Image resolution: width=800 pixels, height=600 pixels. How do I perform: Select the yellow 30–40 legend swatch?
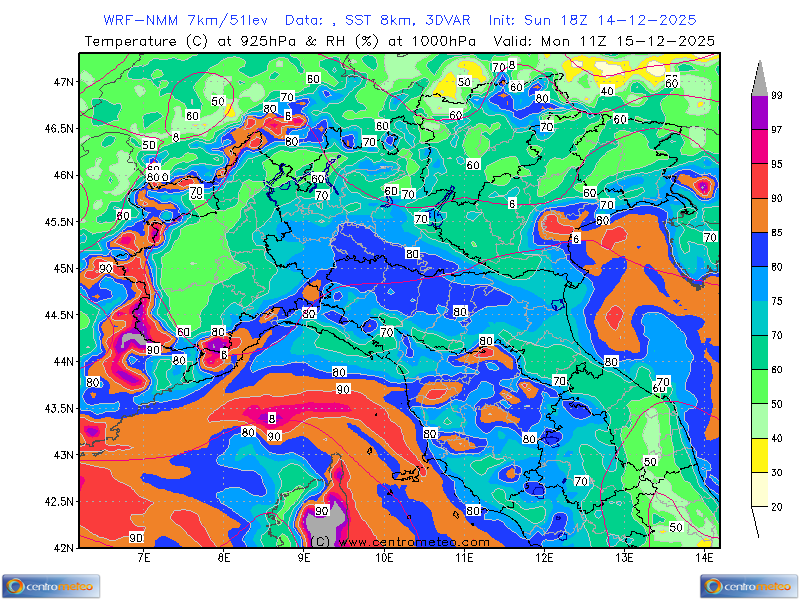tap(760, 456)
